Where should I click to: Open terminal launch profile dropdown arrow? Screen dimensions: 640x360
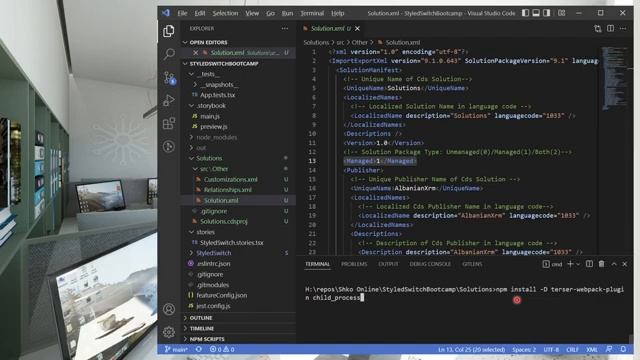[x=578, y=264]
